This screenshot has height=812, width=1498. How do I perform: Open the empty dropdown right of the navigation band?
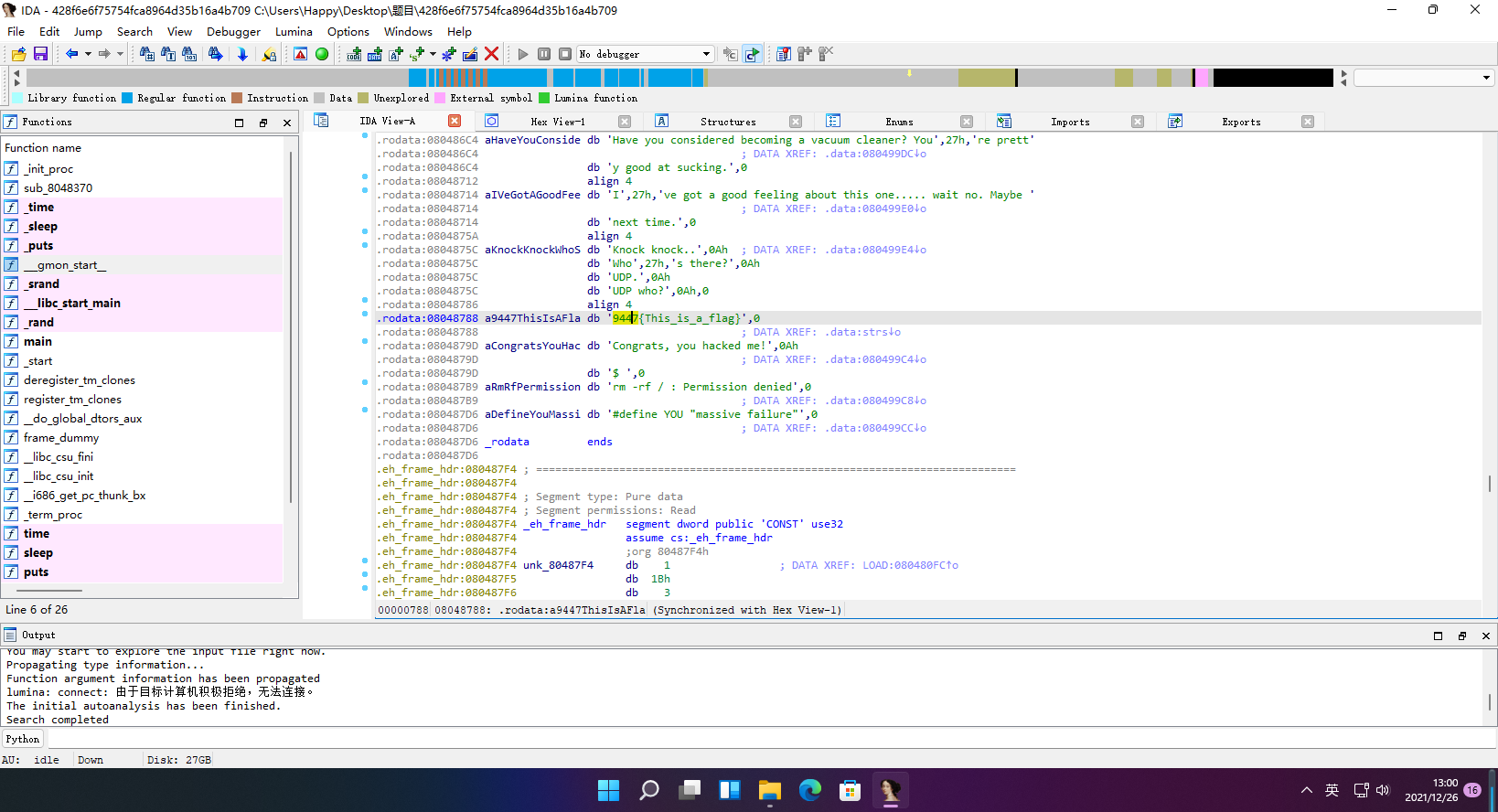pyautogui.click(x=1423, y=78)
